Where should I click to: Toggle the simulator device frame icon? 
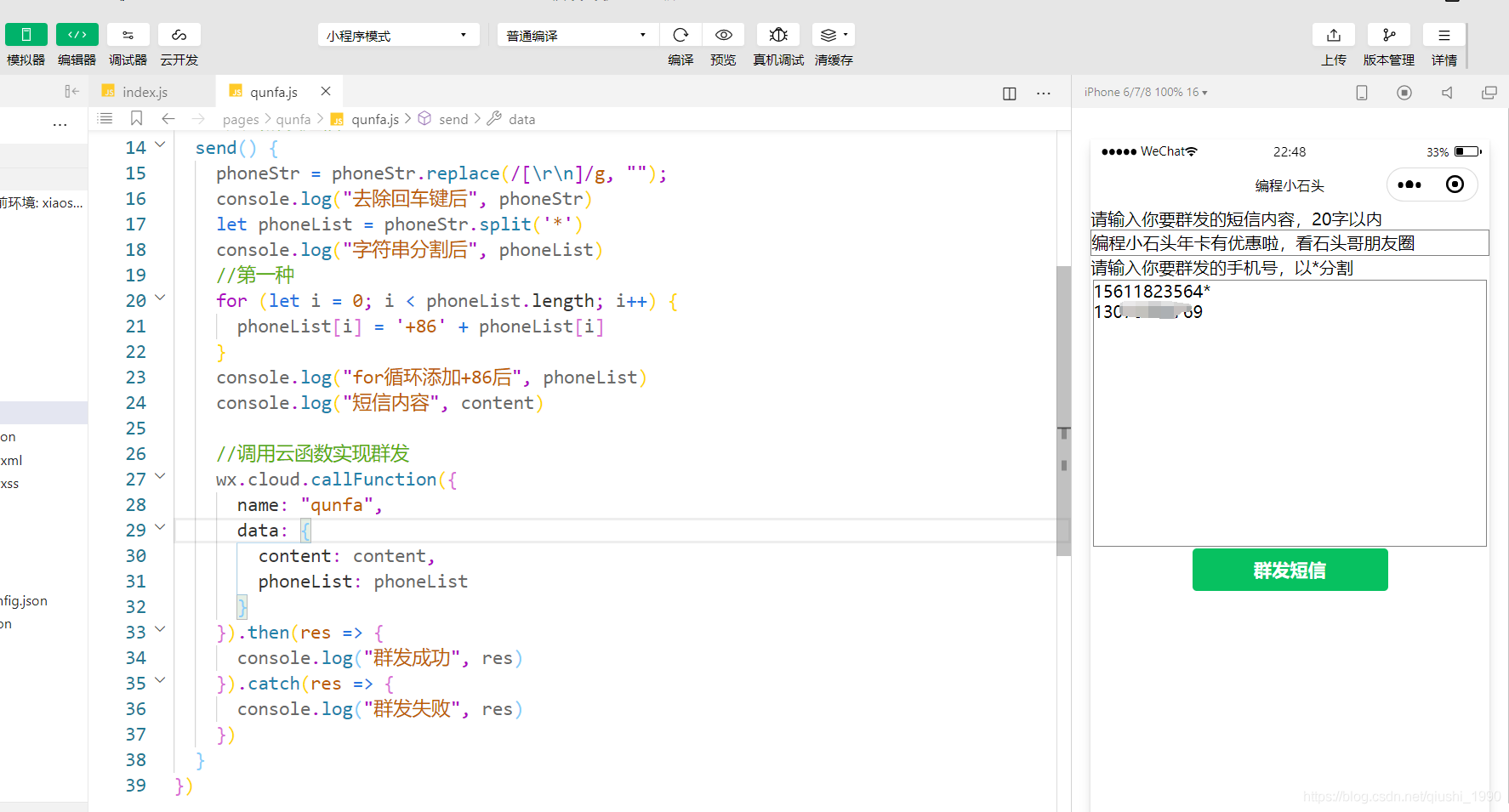tap(1362, 93)
